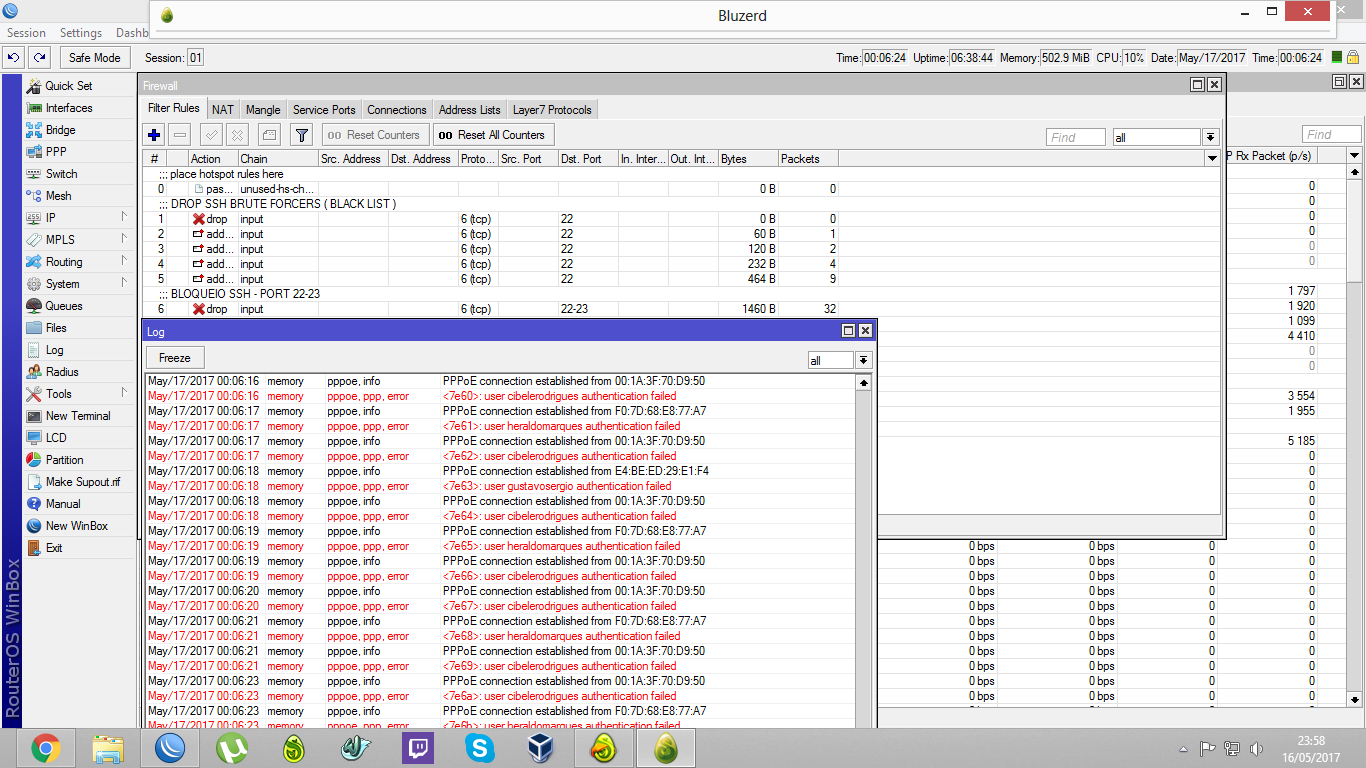This screenshot has width=1366, height=768.
Task: Click the Freeze button in Log
Action: tap(175, 358)
